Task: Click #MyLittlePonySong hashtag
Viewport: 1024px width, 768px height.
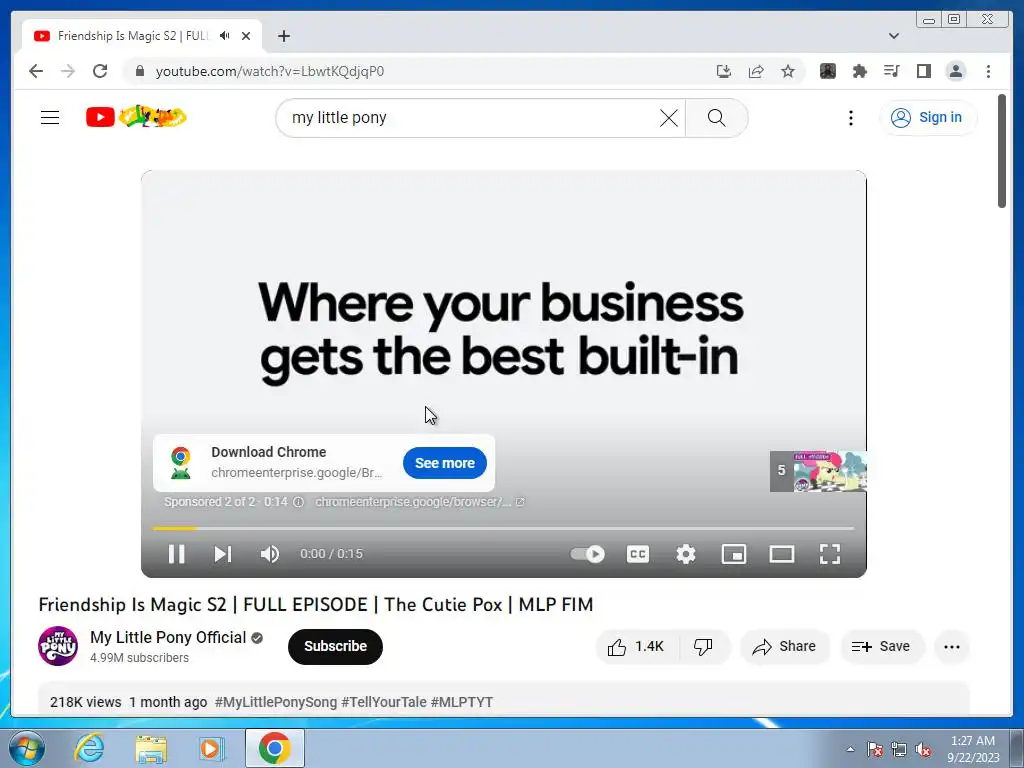Action: pyautogui.click(x=276, y=702)
